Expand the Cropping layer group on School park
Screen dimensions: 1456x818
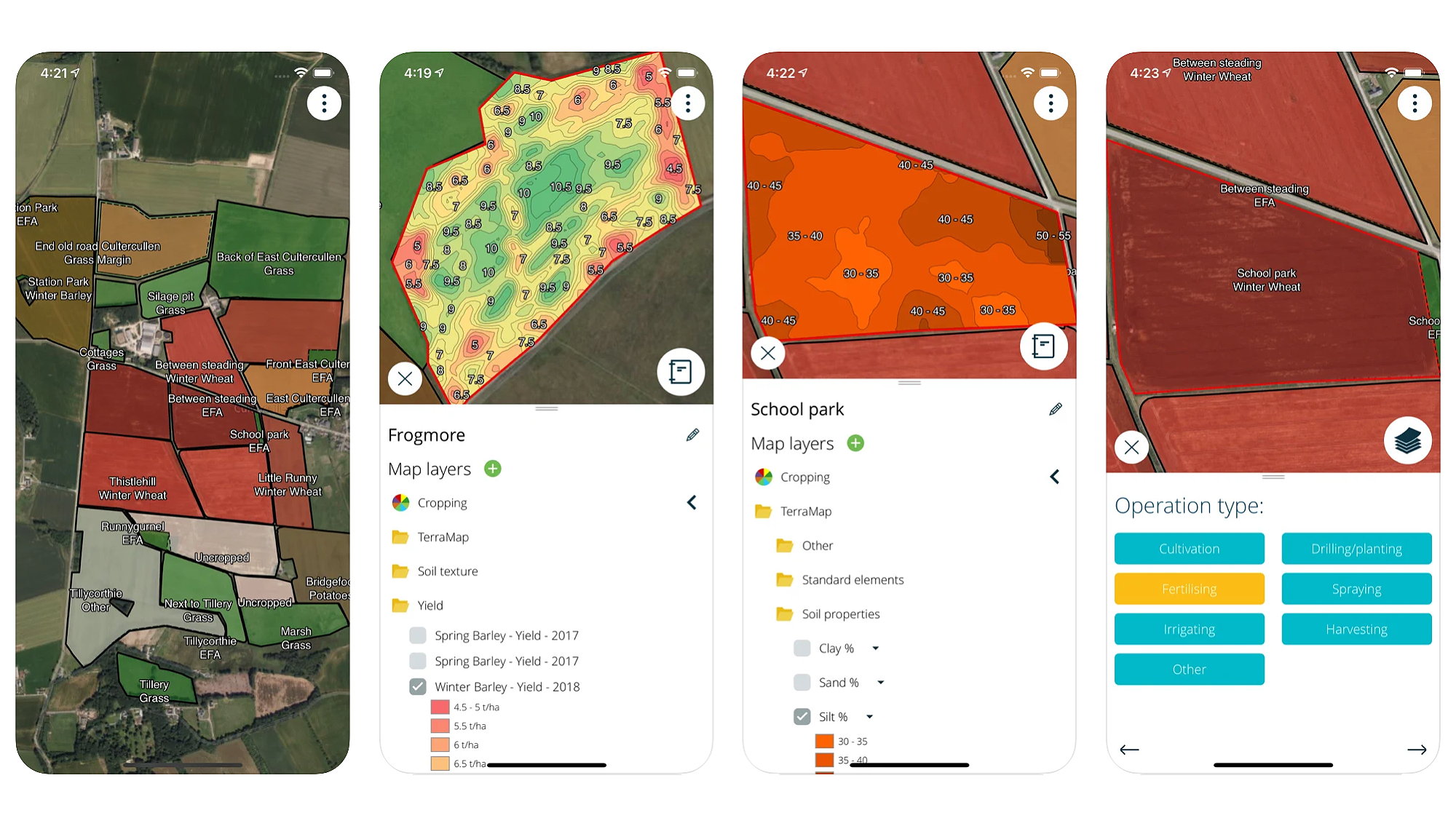[1054, 477]
